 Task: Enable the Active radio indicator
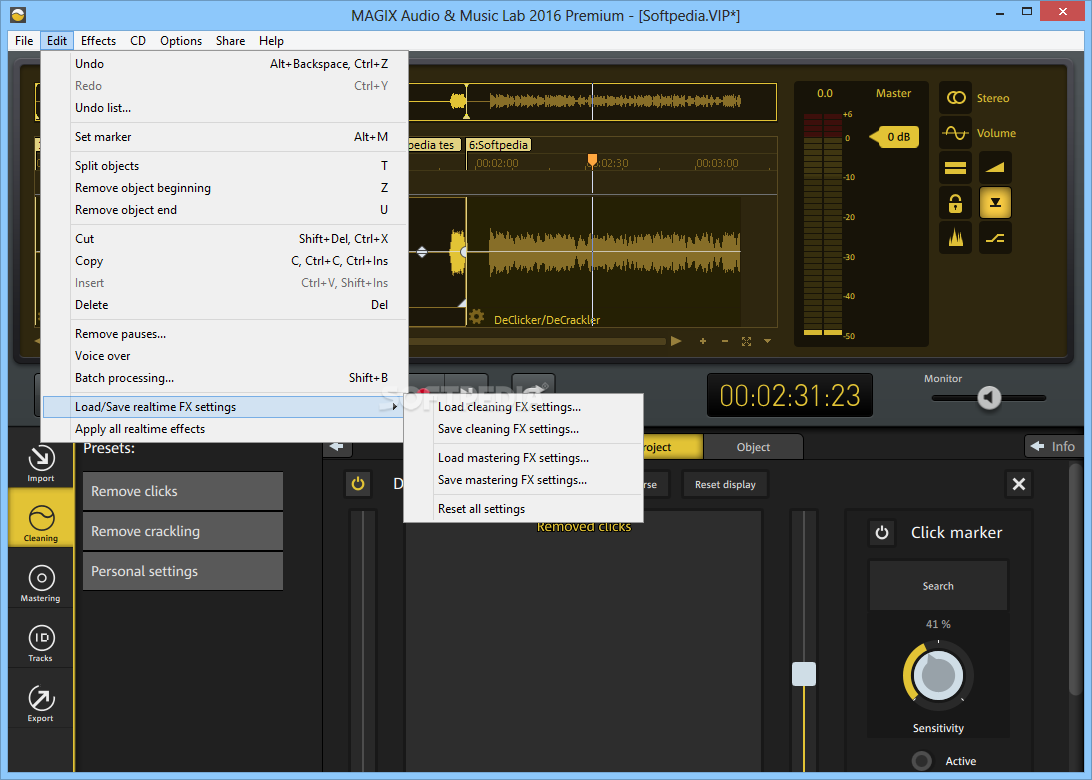[x=921, y=760]
